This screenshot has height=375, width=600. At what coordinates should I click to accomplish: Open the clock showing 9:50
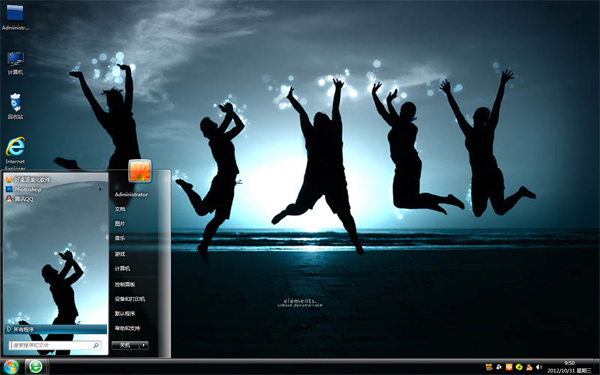pos(569,367)
